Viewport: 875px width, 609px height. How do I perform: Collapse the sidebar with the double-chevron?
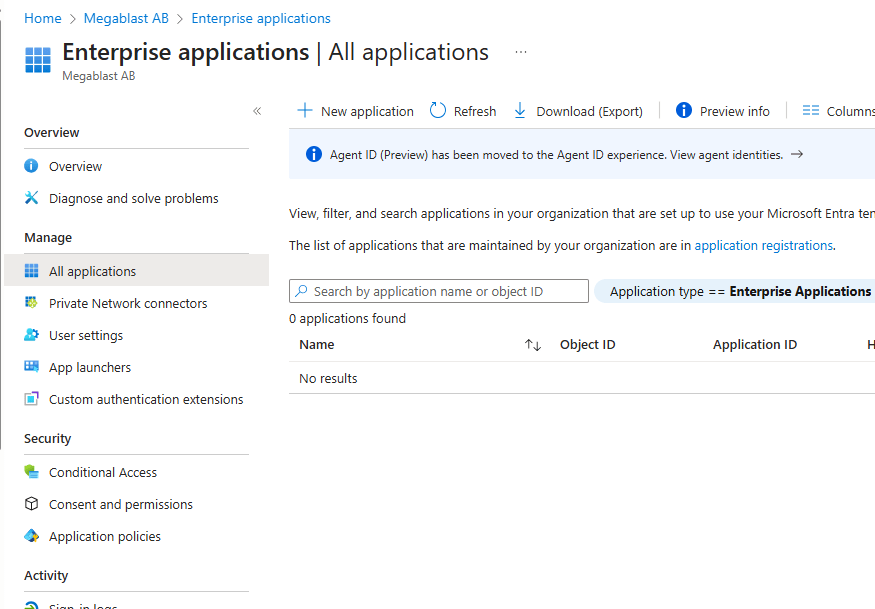257,111
